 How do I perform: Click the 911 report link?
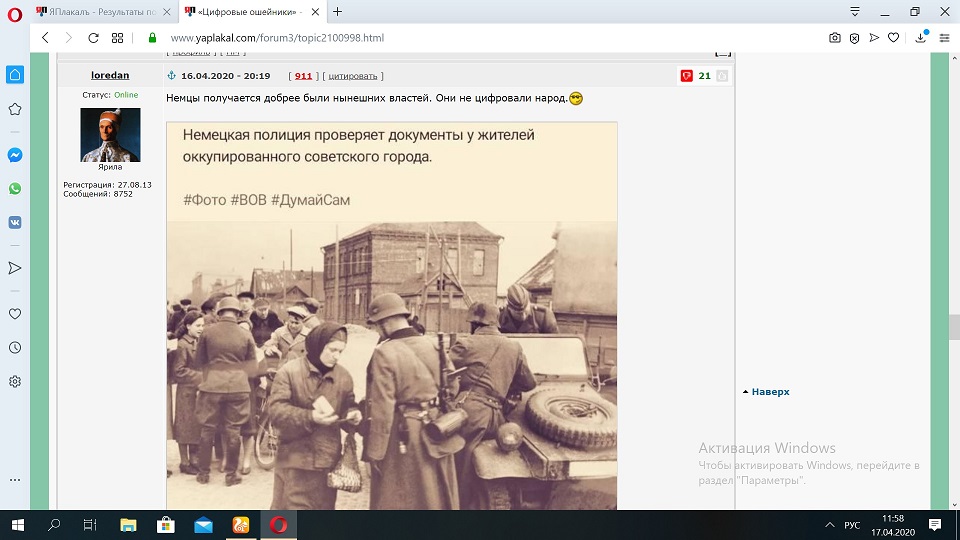303,76
